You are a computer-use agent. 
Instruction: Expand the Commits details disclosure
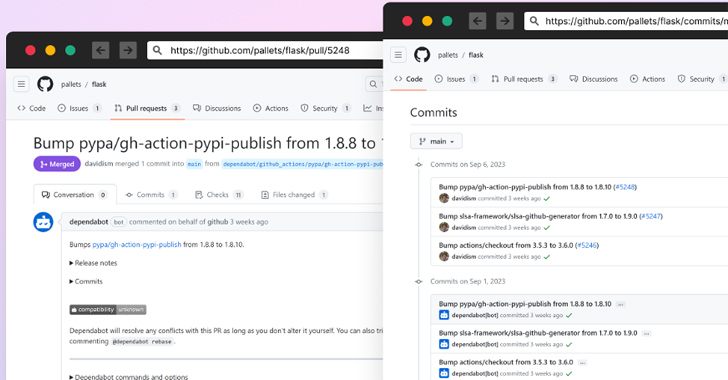click(x=86, y=282)
